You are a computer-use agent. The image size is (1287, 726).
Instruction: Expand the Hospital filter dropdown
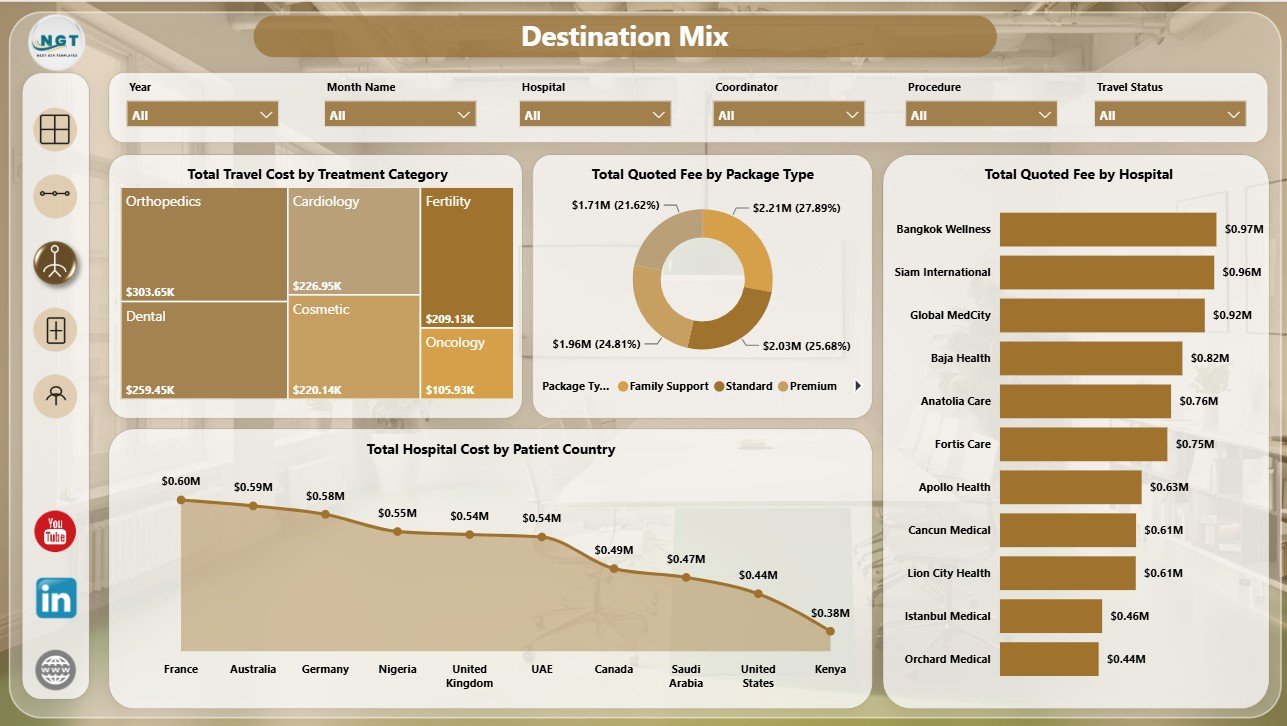coord(595,115)
